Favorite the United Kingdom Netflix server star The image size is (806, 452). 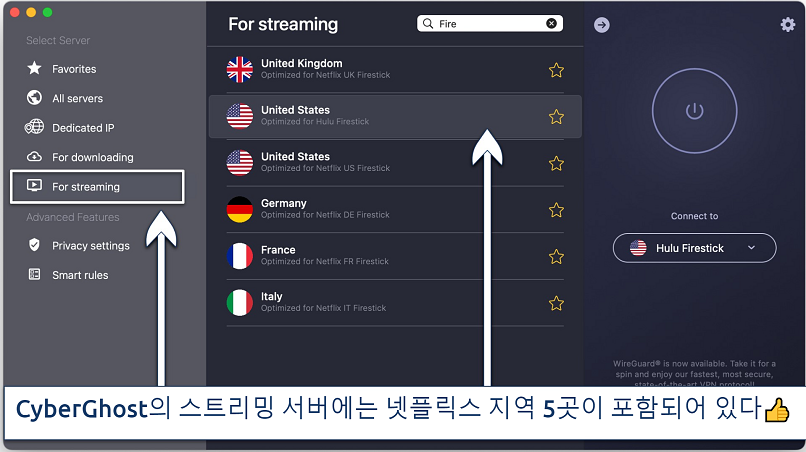[x=556, y=70]
